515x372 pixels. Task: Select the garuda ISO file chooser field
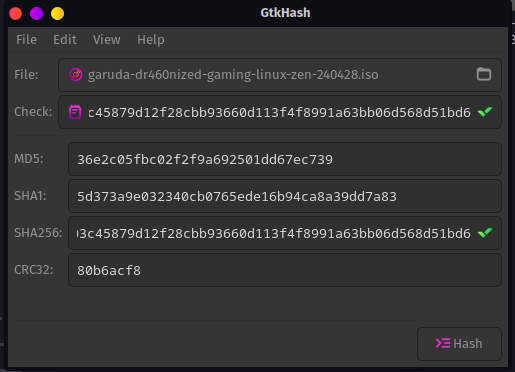click(x=280, y=75)
